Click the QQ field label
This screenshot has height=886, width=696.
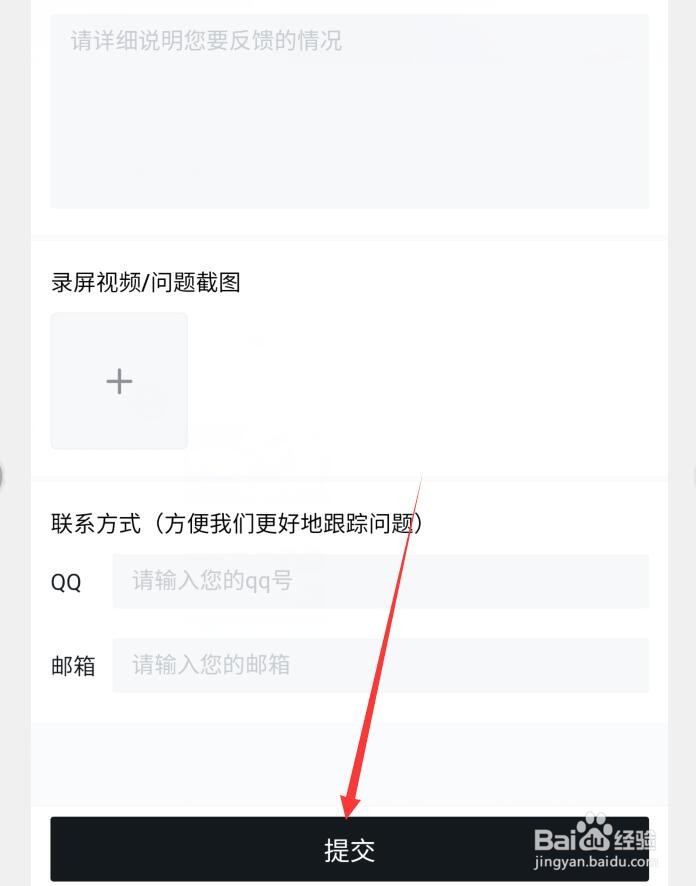[66, 582]
